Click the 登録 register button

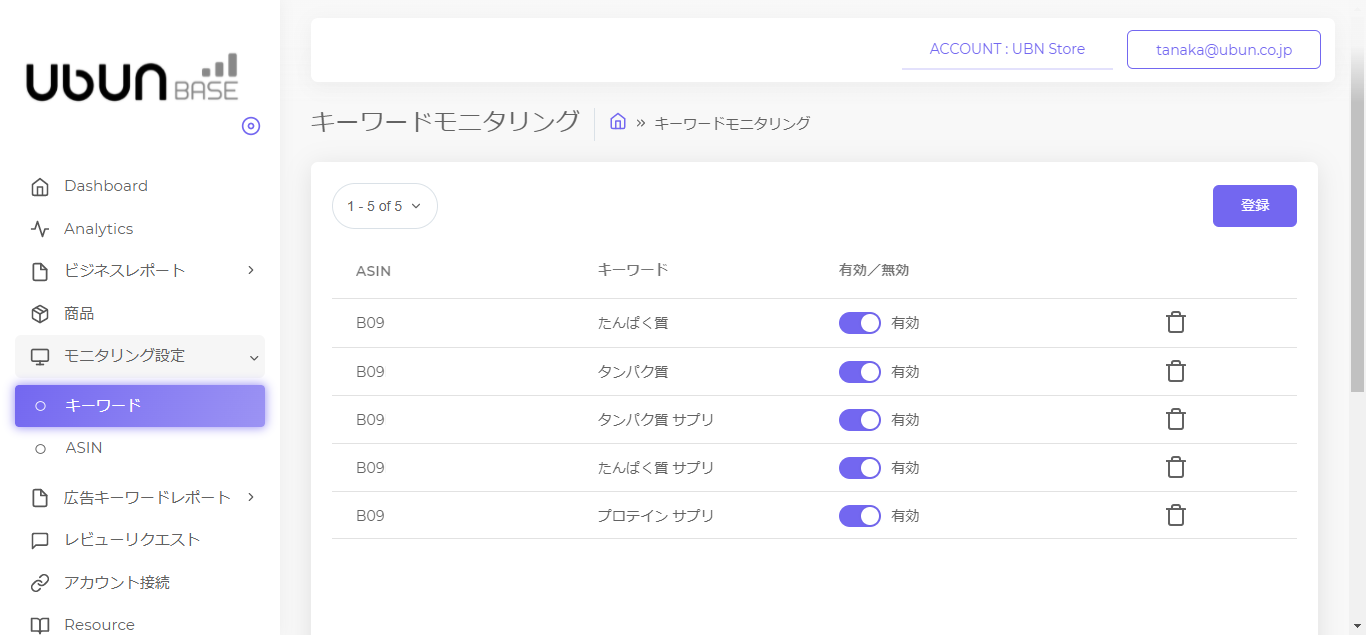click(x=1254, y=206)
